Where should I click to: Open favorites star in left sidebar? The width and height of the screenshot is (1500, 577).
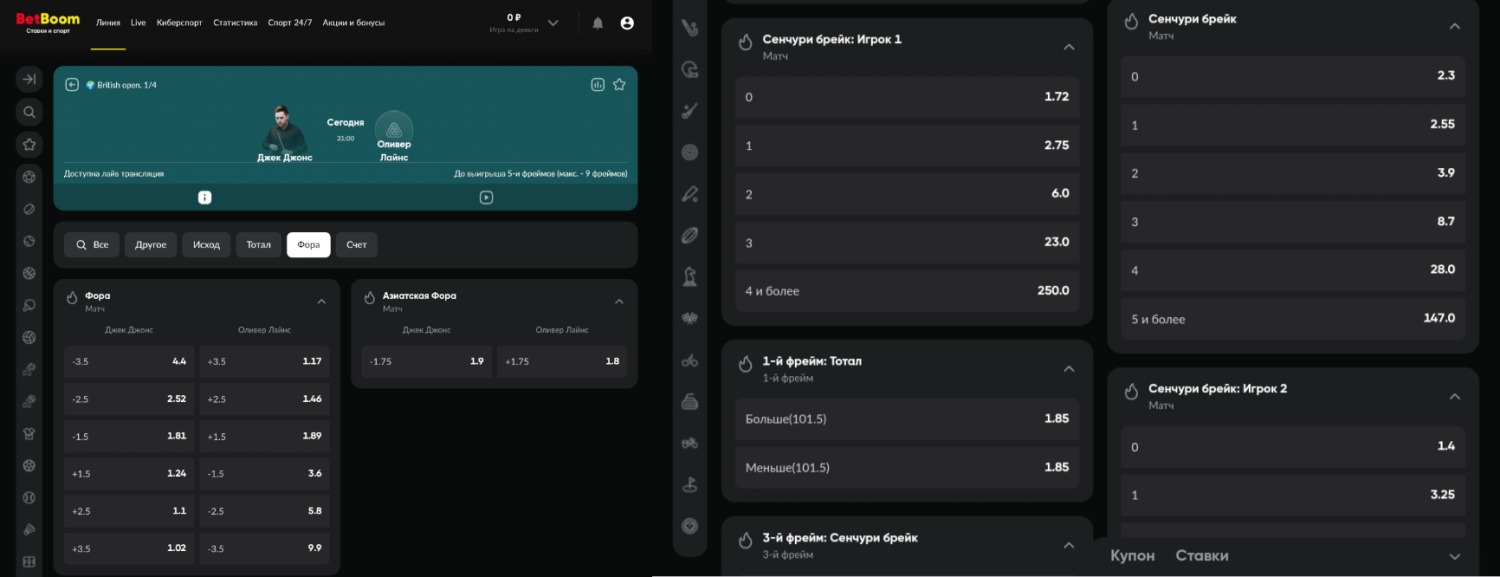[29, 145]
